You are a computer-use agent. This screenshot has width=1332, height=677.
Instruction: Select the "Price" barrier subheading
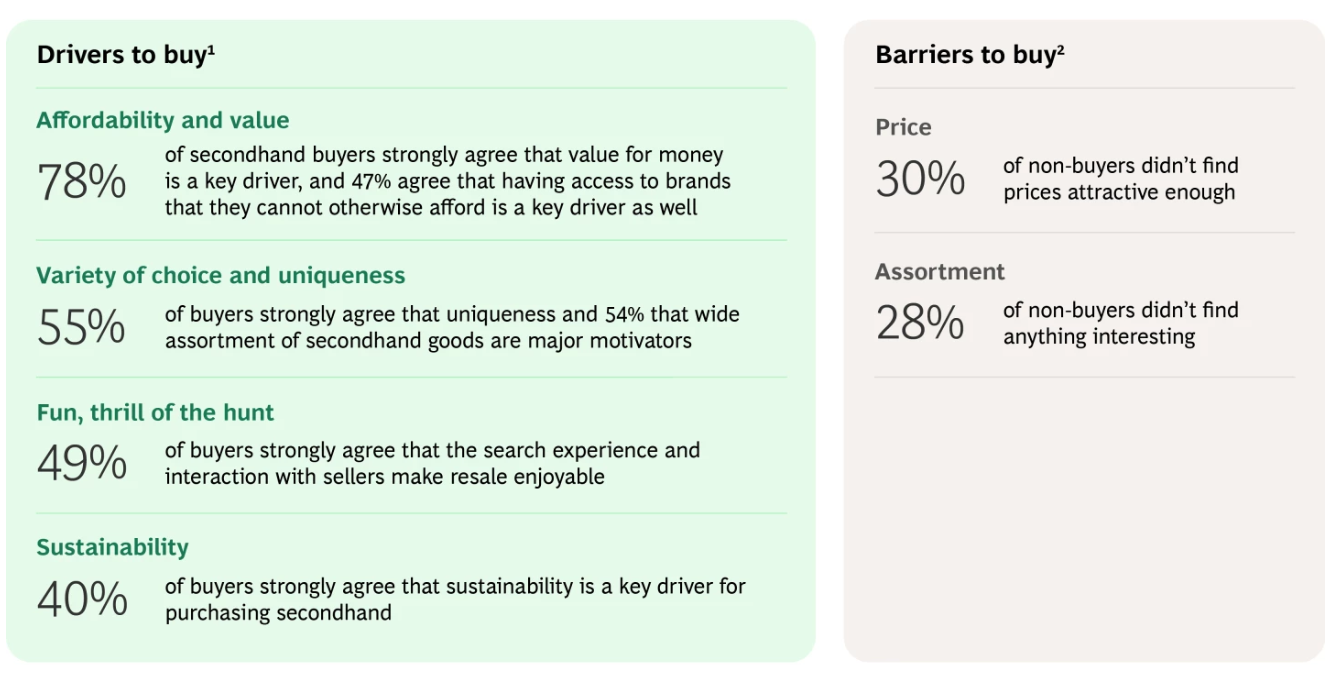903,128
